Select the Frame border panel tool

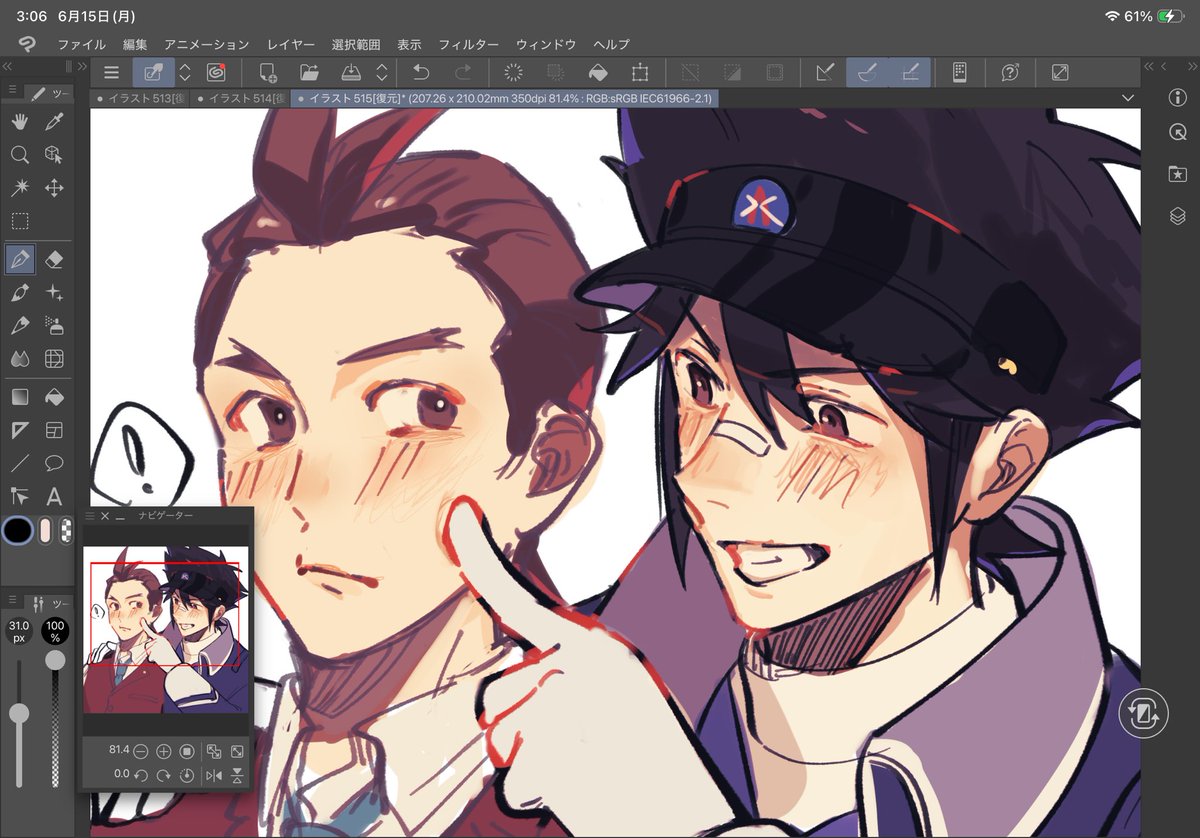point(54,430)
